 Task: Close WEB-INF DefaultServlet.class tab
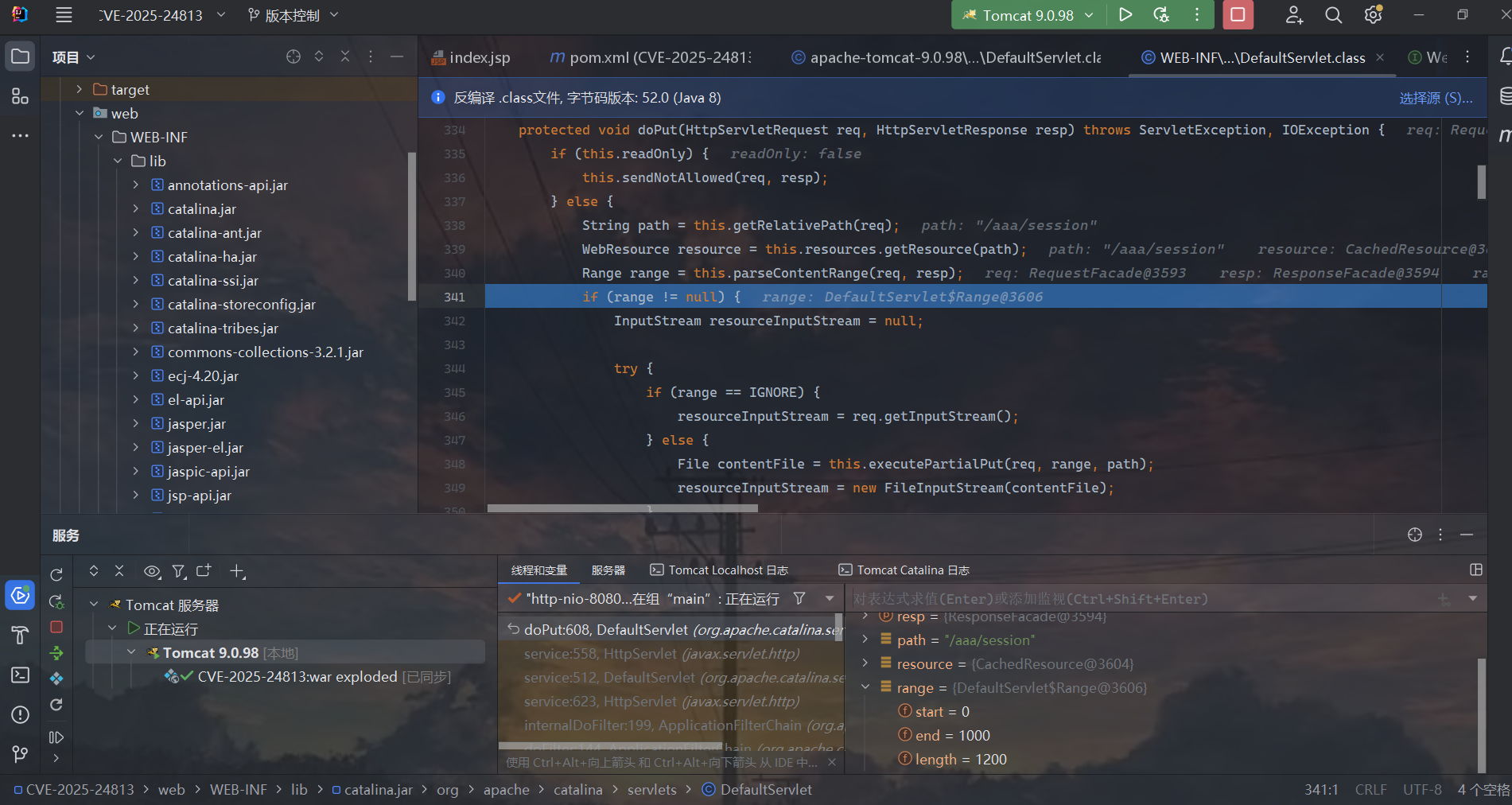[1380, 57]
